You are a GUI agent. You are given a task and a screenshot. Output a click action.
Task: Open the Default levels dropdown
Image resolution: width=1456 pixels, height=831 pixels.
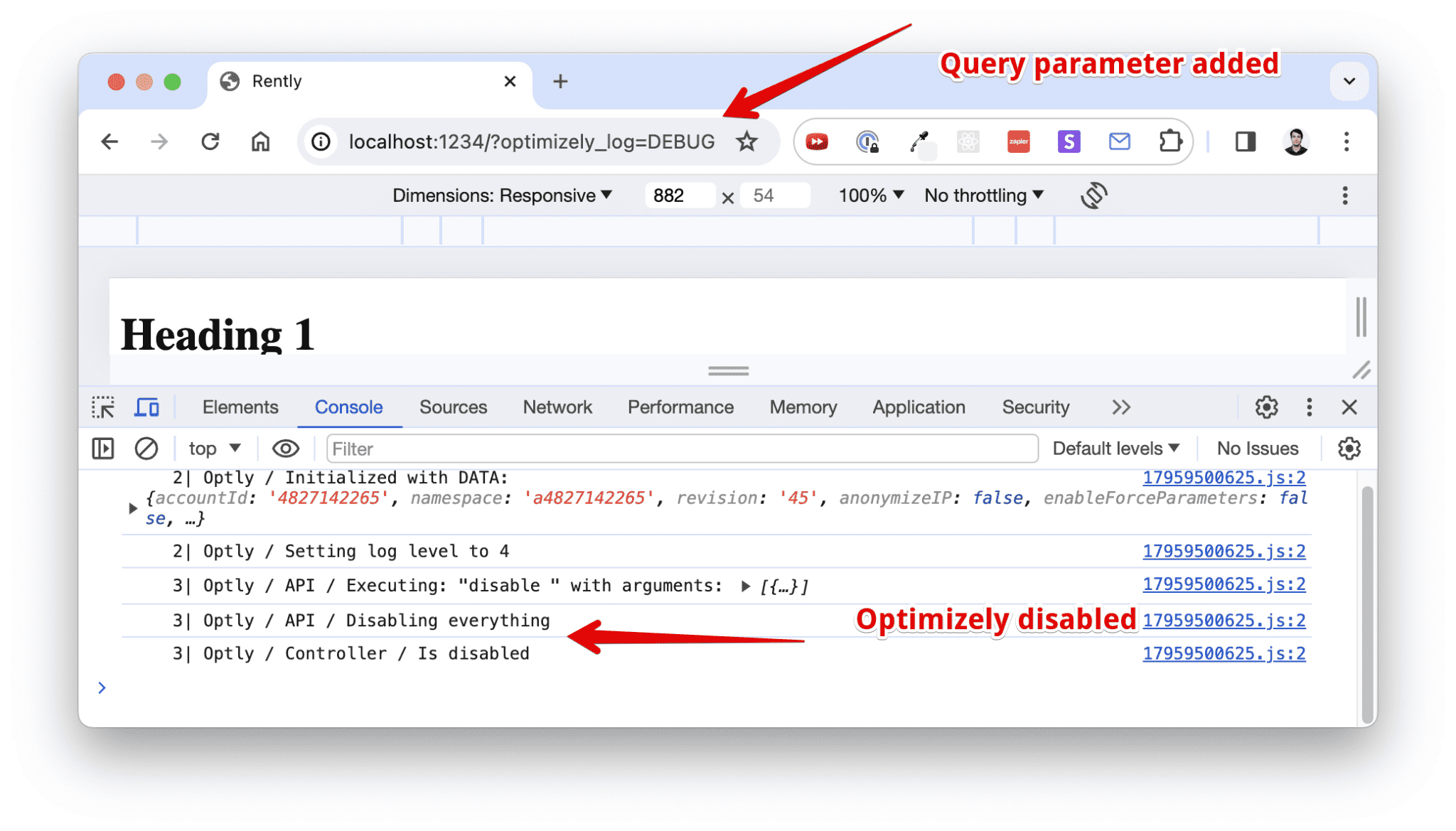coord(1116,448)
